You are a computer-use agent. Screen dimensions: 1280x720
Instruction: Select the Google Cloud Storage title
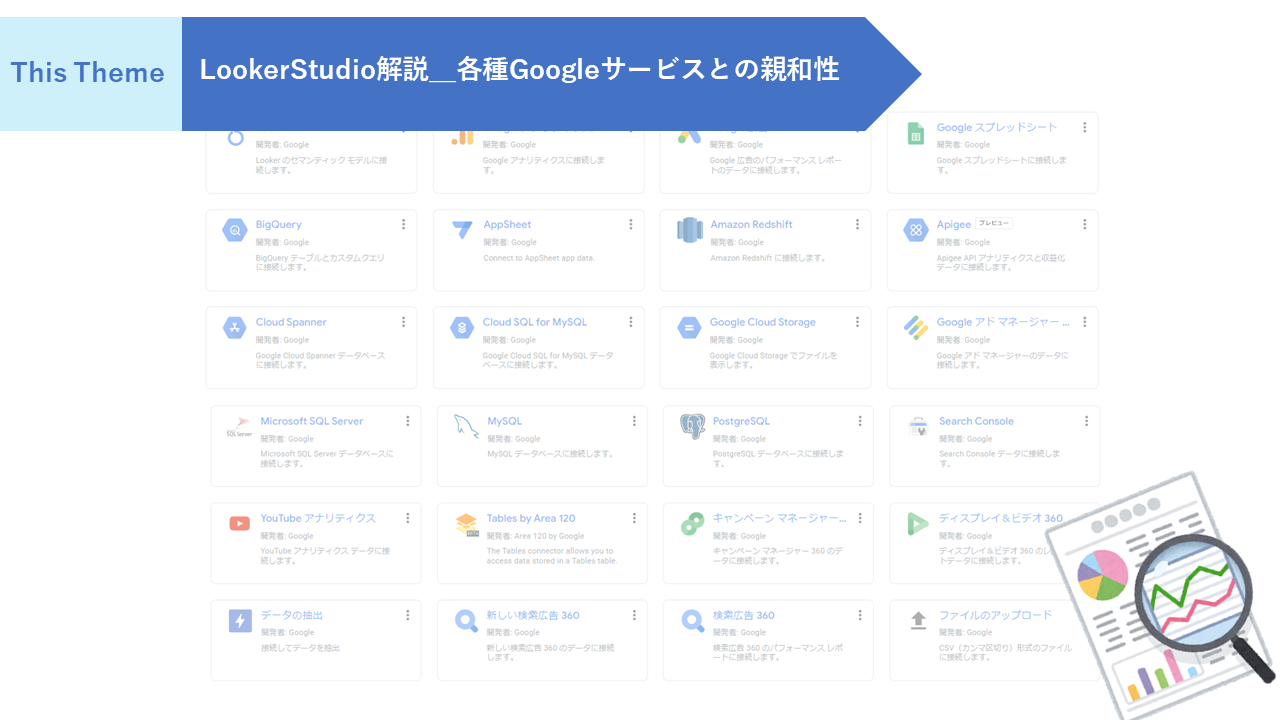(763, 322)
